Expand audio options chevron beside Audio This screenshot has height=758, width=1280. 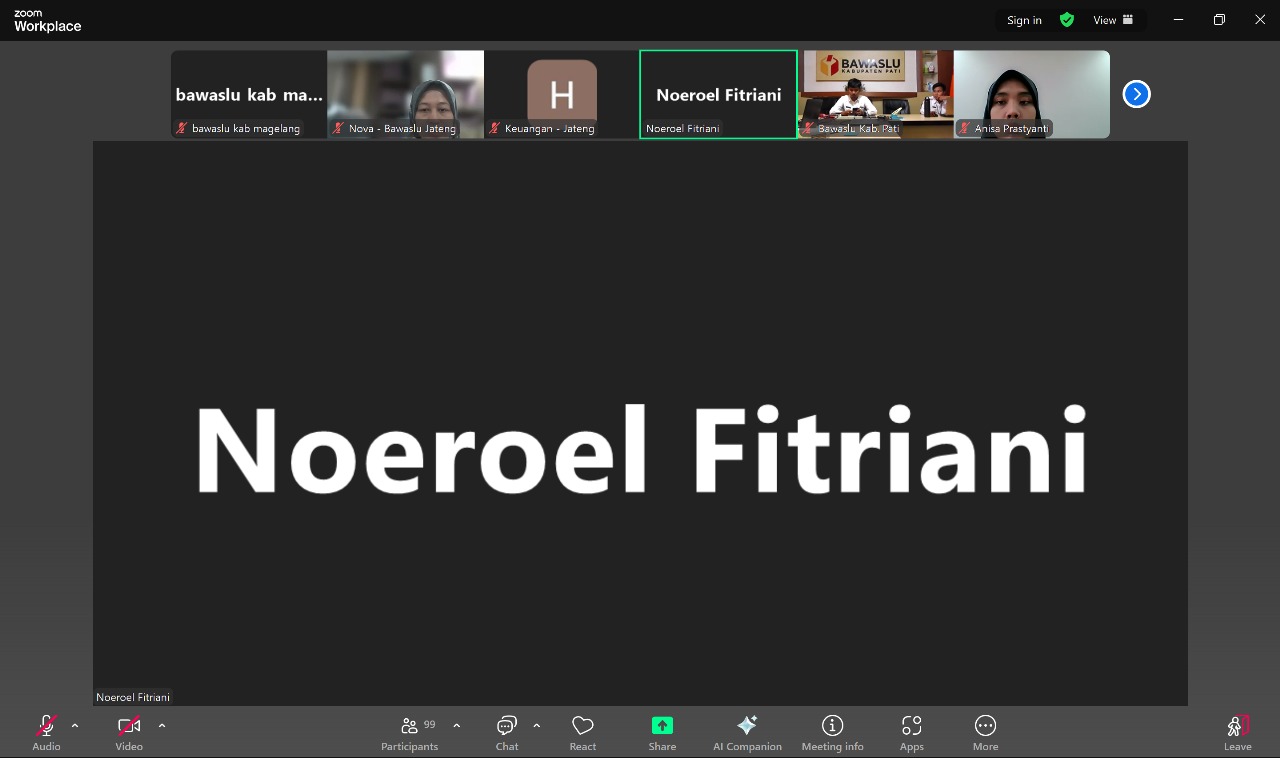pyautogui.click(x=75, y=726)
